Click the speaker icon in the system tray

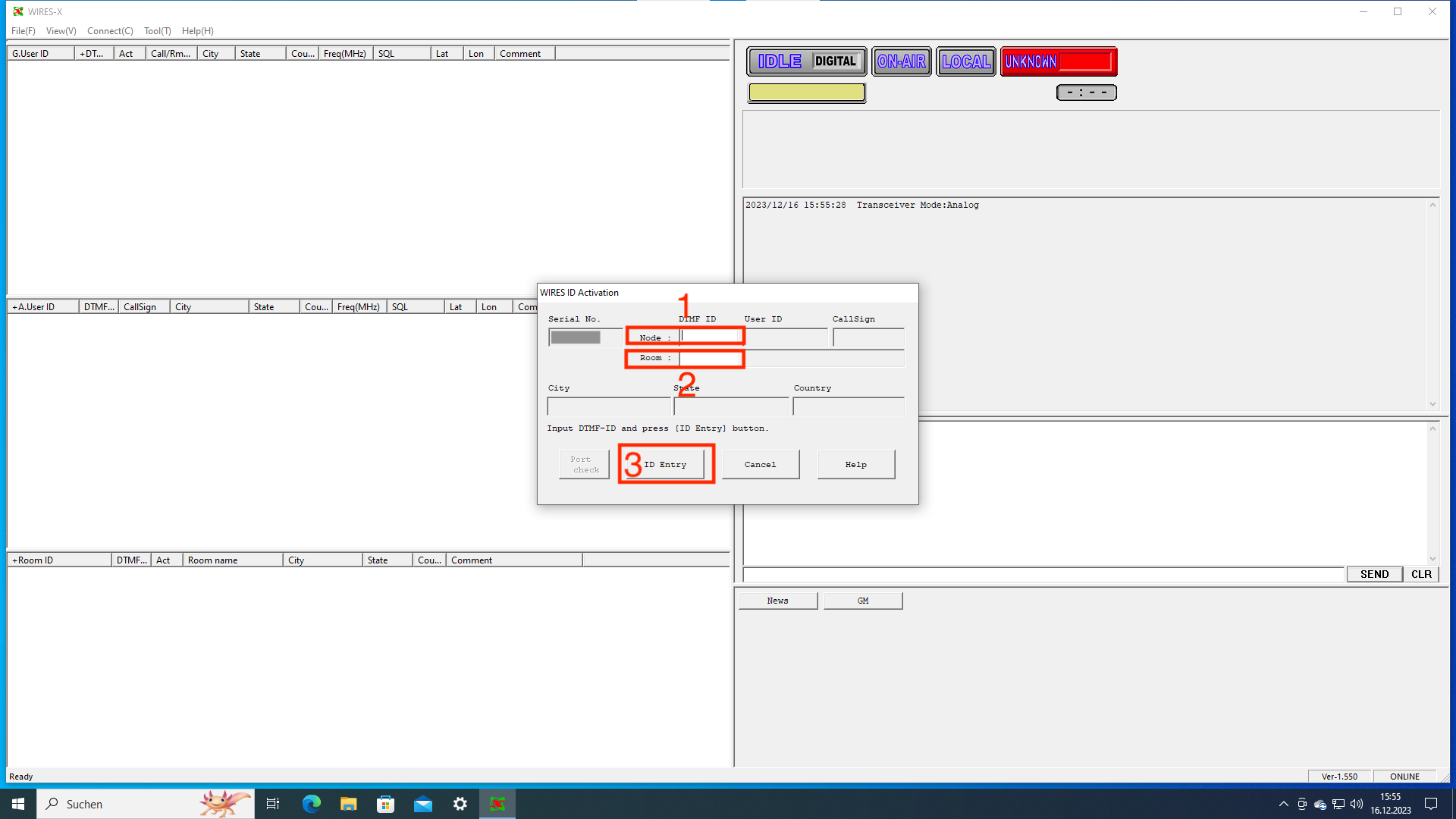pyautogui.click(x=1357, y=805)
